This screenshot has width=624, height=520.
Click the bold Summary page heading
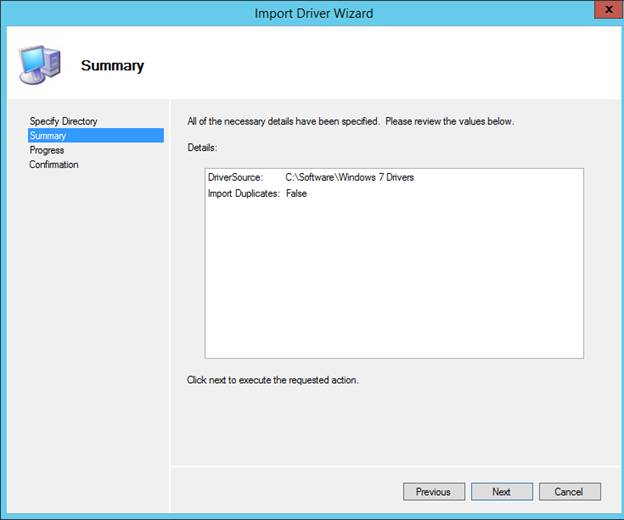click(x=112, y=66)
